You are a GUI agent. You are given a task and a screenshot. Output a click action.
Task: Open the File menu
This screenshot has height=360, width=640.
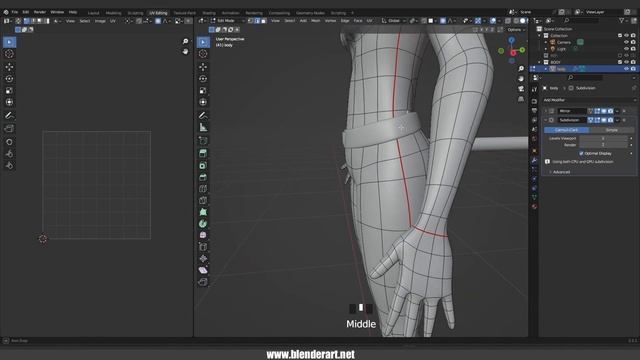(x=15, y=12)
